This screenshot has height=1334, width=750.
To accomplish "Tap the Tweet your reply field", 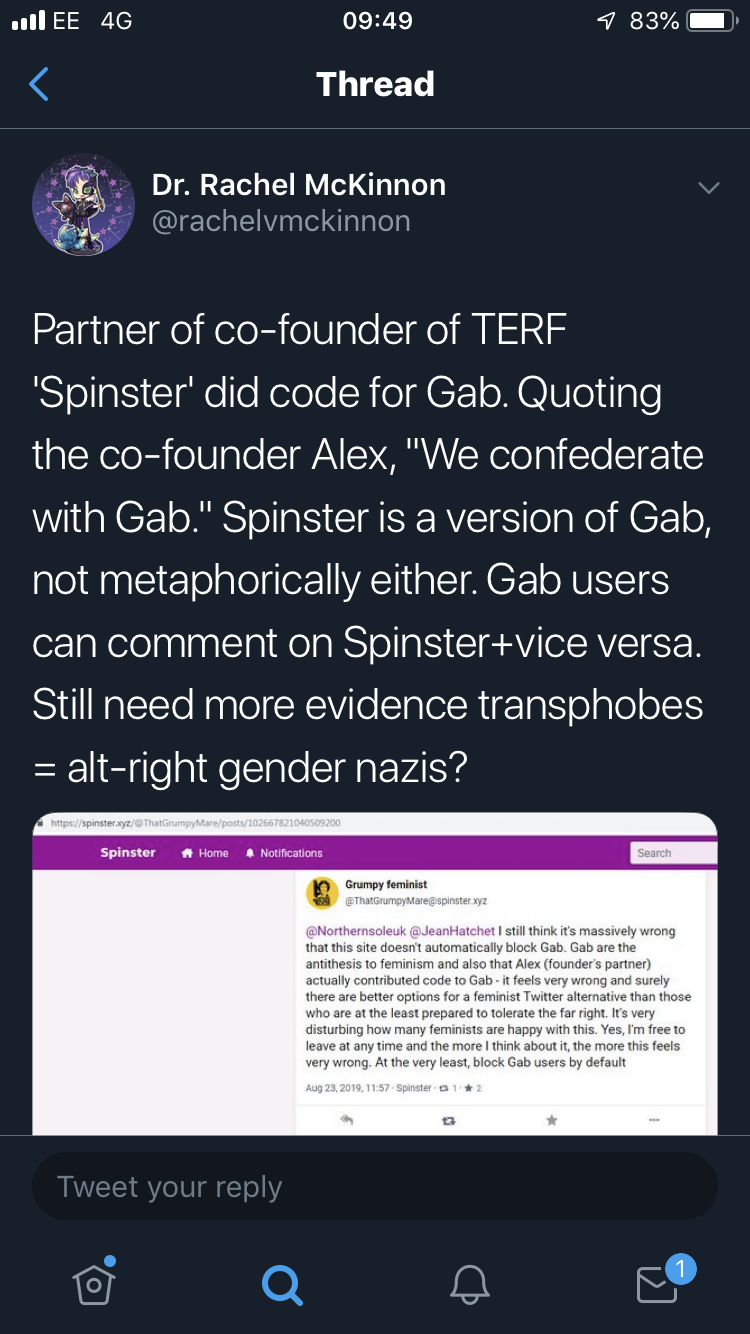I will tap(375, 1186).
